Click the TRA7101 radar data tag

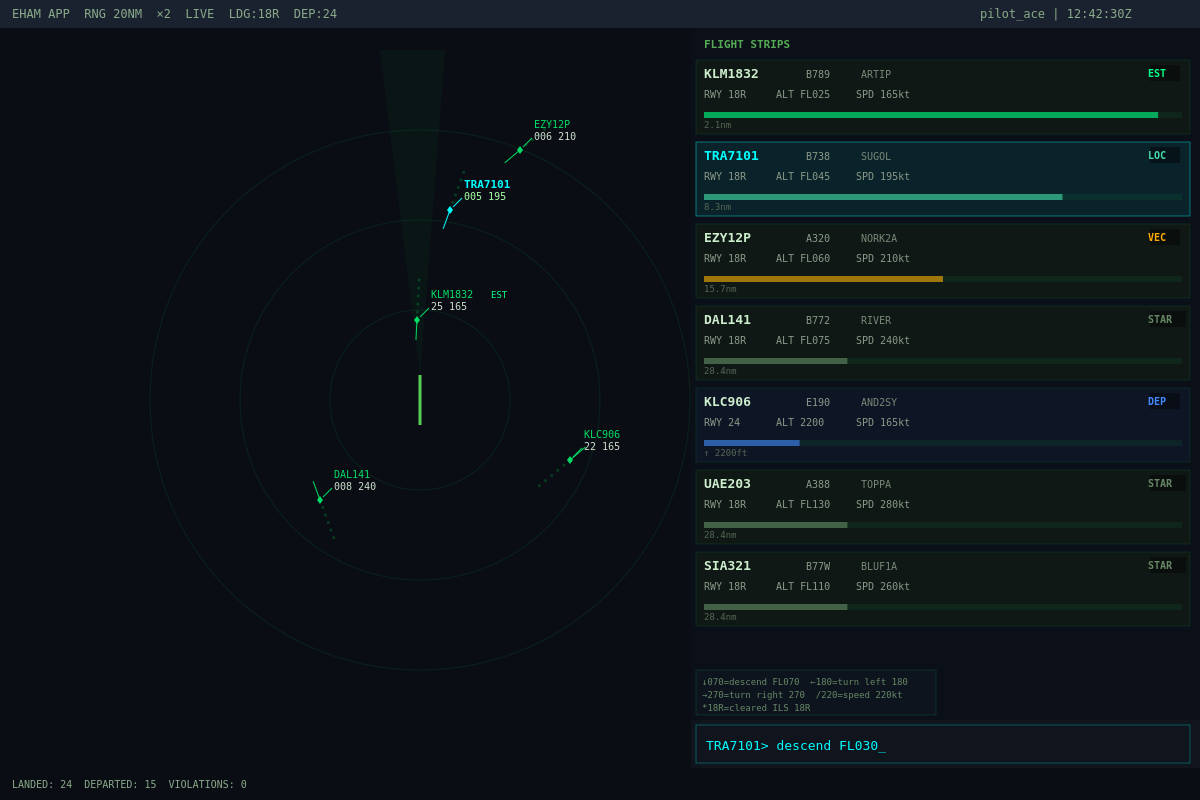click(487, 190)
